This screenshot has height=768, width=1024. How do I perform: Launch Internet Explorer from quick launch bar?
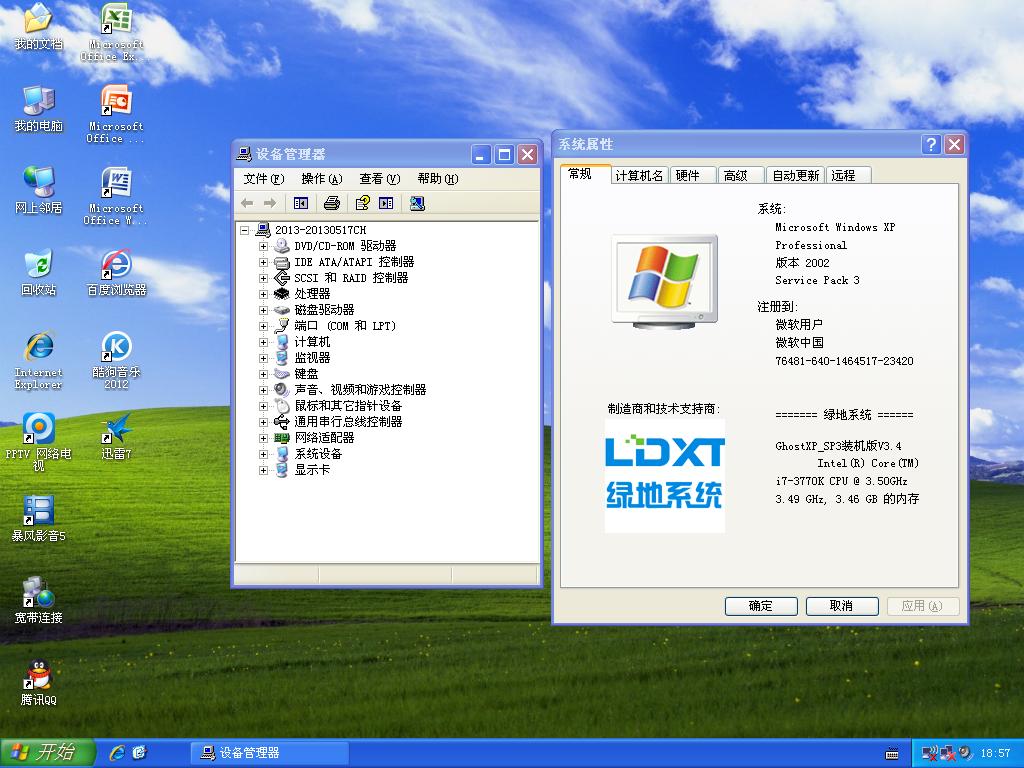point(118,753)
